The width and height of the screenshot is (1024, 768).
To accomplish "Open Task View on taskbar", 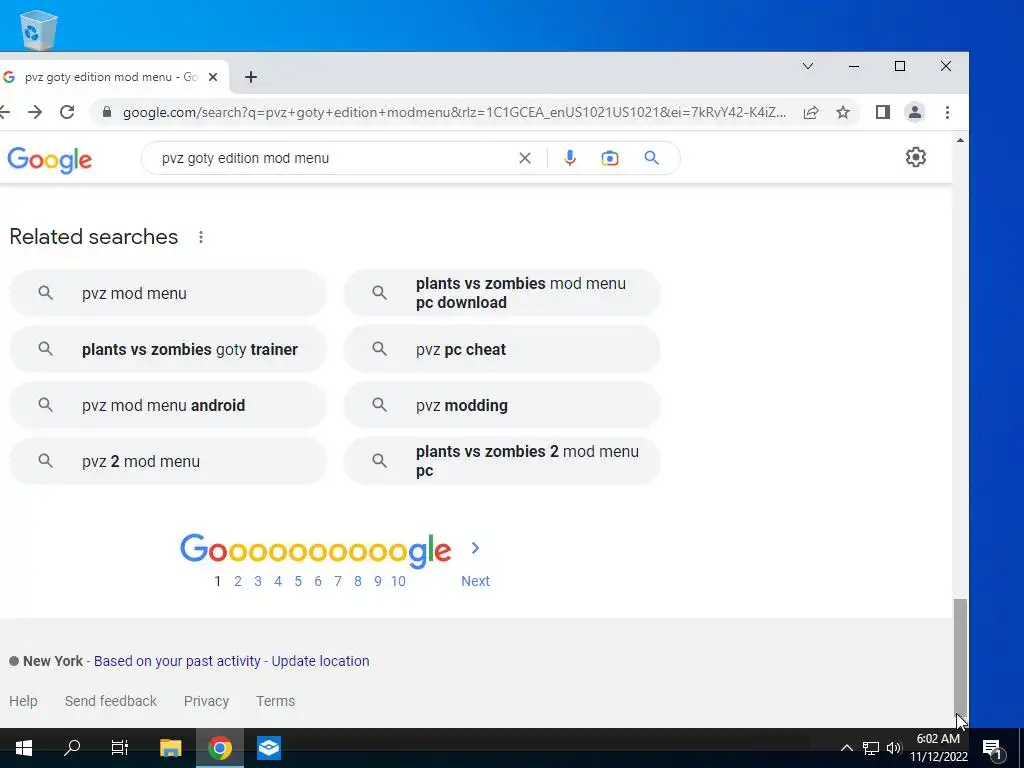I will click(x=120, y=748).
